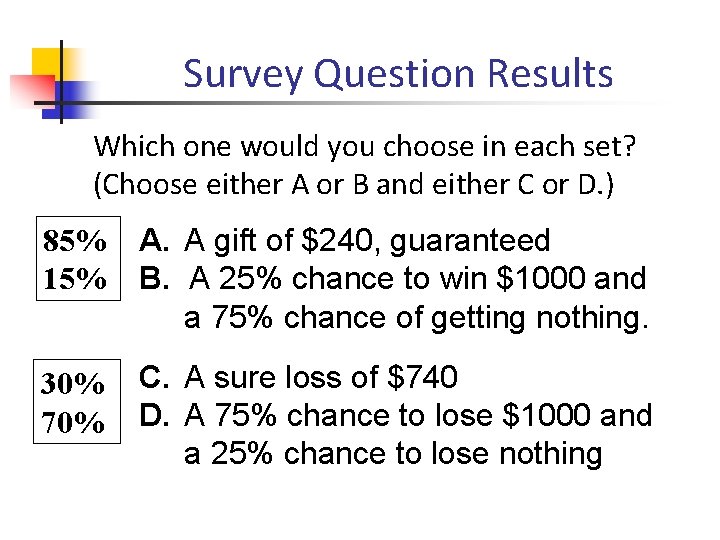Click the Survey Question Results title
Image resolution: width=720 pixels, height=540 pixels.
pos(398,74)
